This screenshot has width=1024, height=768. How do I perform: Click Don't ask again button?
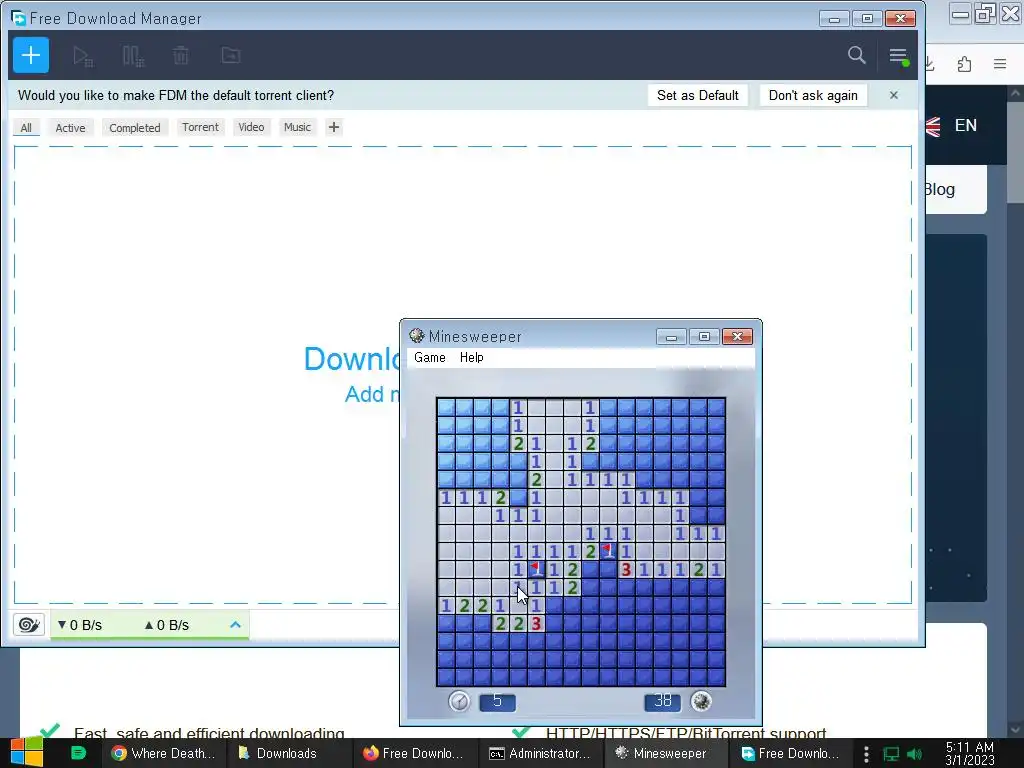point(813,95)
